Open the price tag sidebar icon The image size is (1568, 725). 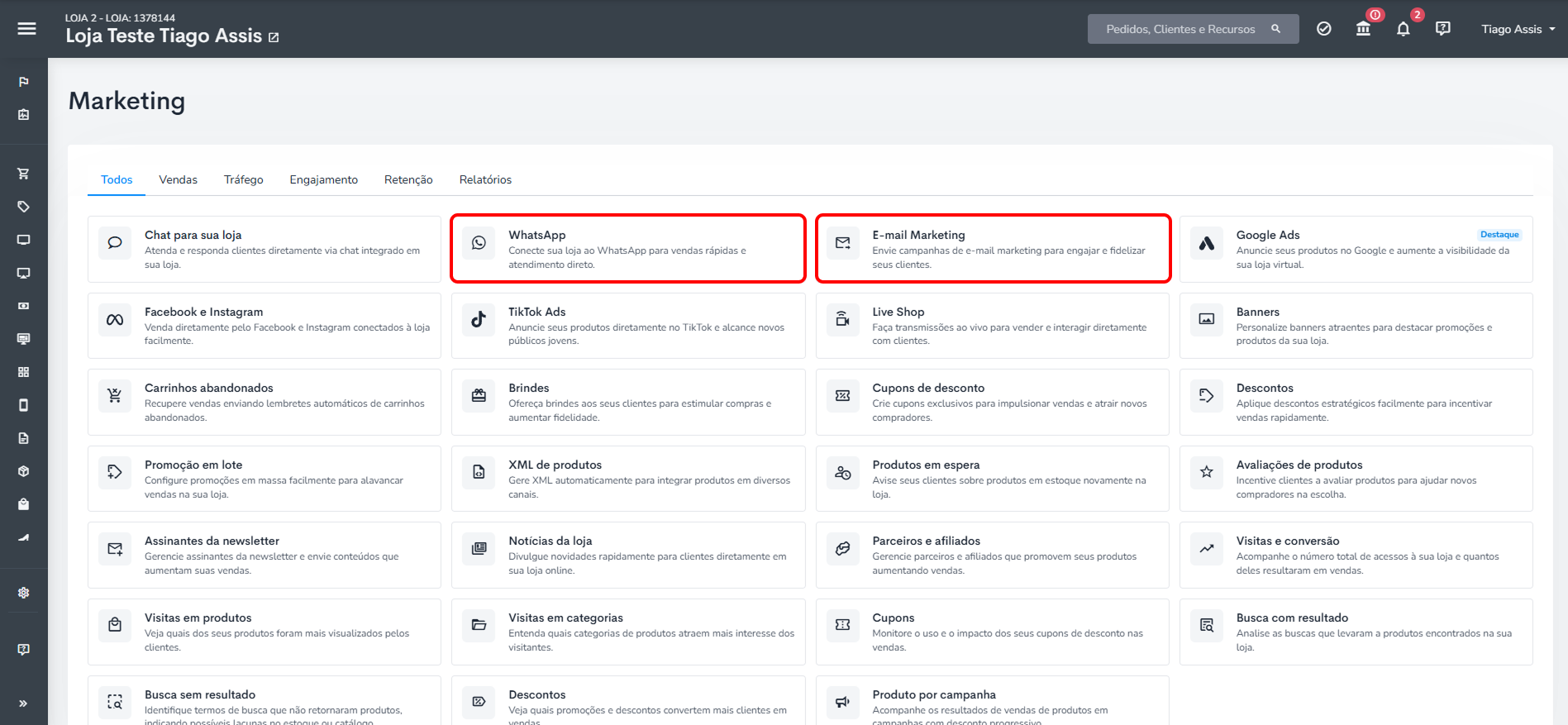(23, 207)
